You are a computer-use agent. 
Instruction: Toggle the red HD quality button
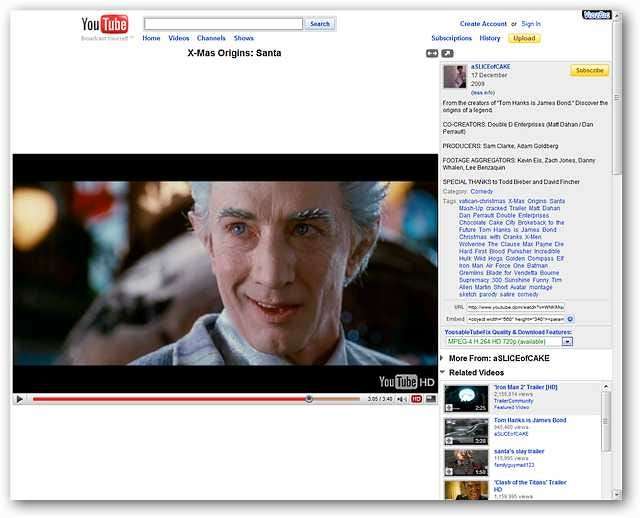[x=417, y=399]
